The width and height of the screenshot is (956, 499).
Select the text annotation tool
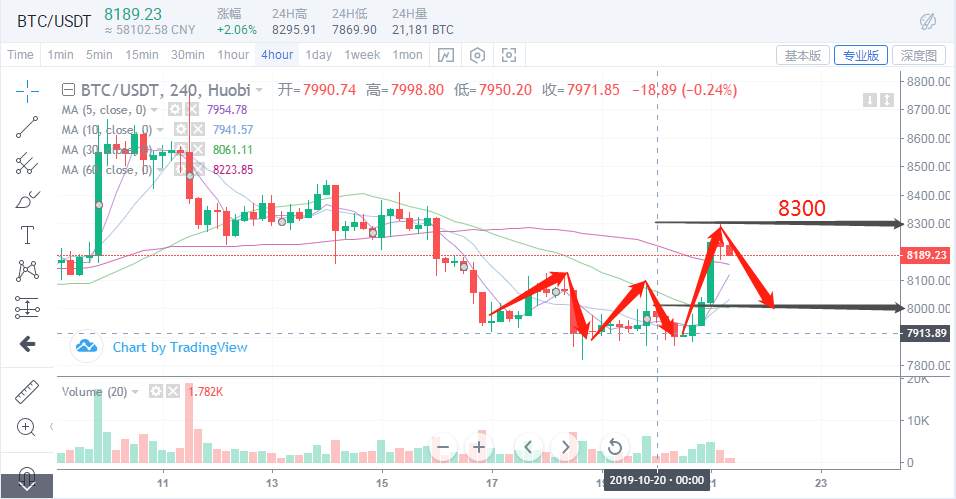27,235
